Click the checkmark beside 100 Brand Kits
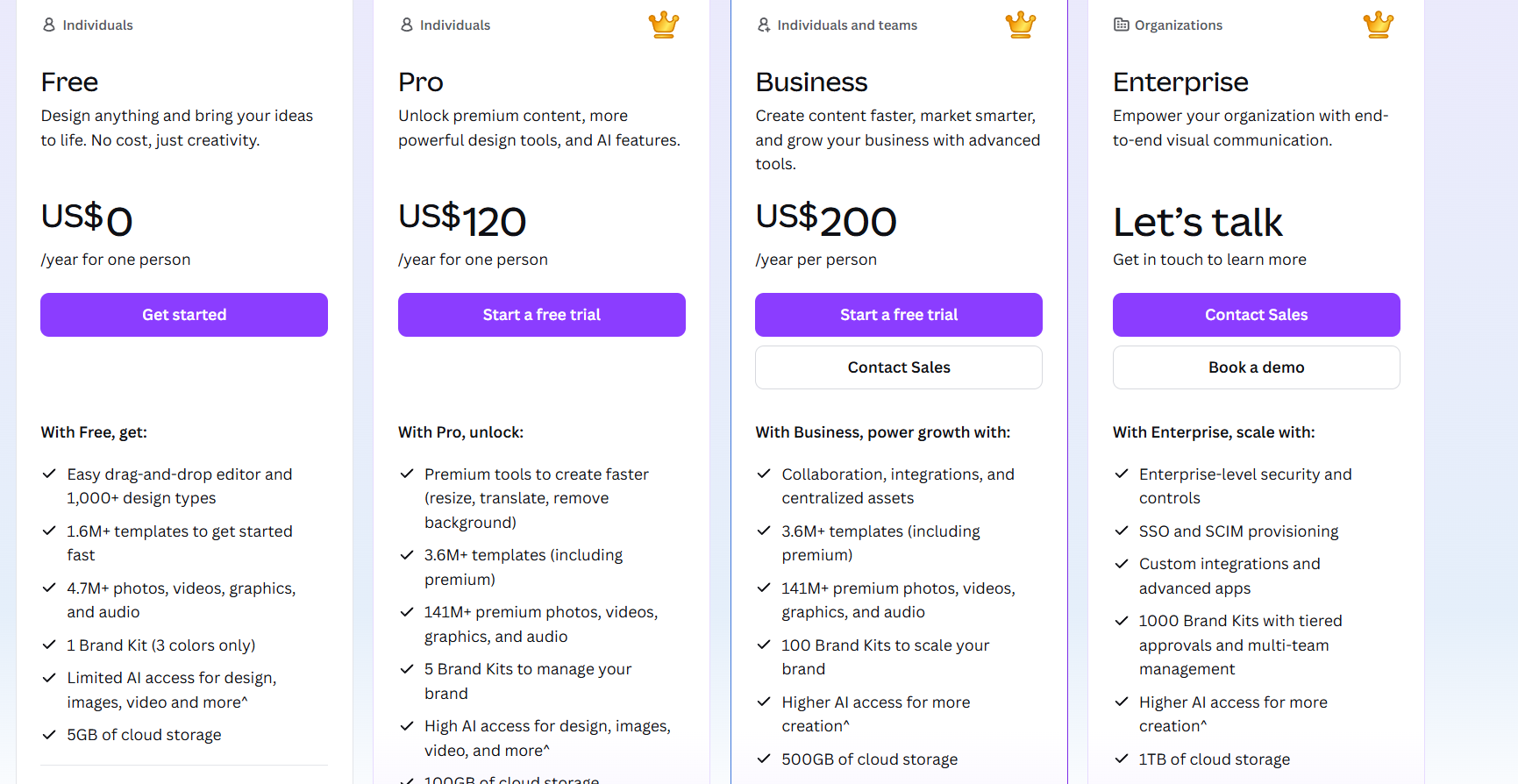 tap(764, 645)
